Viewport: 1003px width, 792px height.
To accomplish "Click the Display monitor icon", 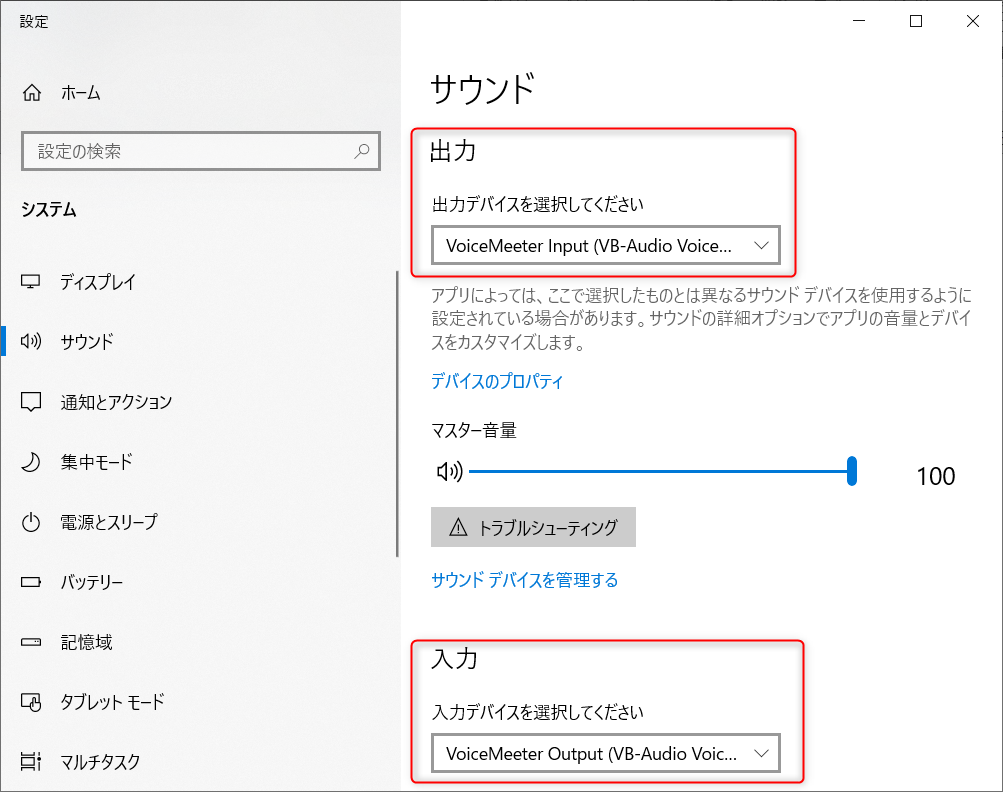I will point(31,281).
